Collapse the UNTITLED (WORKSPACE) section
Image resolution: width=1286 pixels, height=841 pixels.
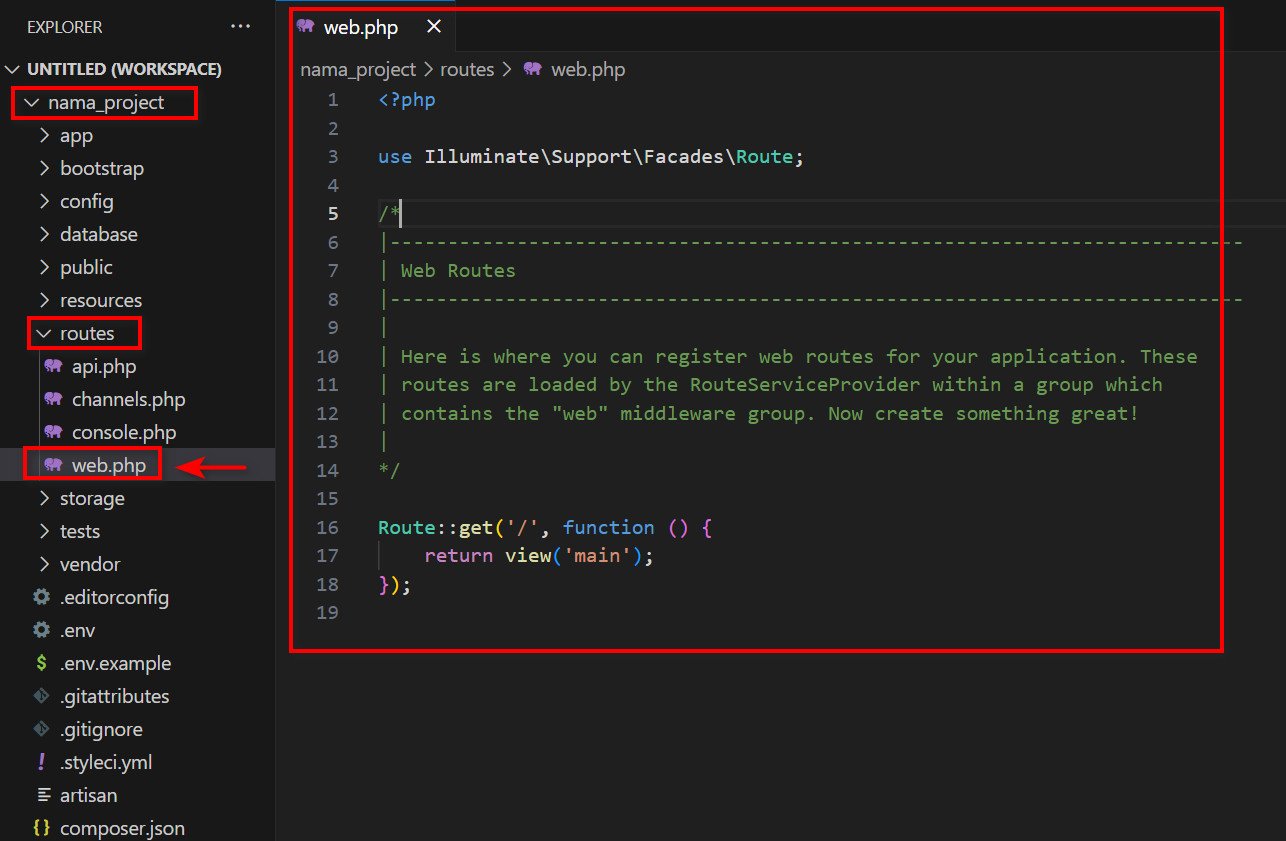click(13, 69)
